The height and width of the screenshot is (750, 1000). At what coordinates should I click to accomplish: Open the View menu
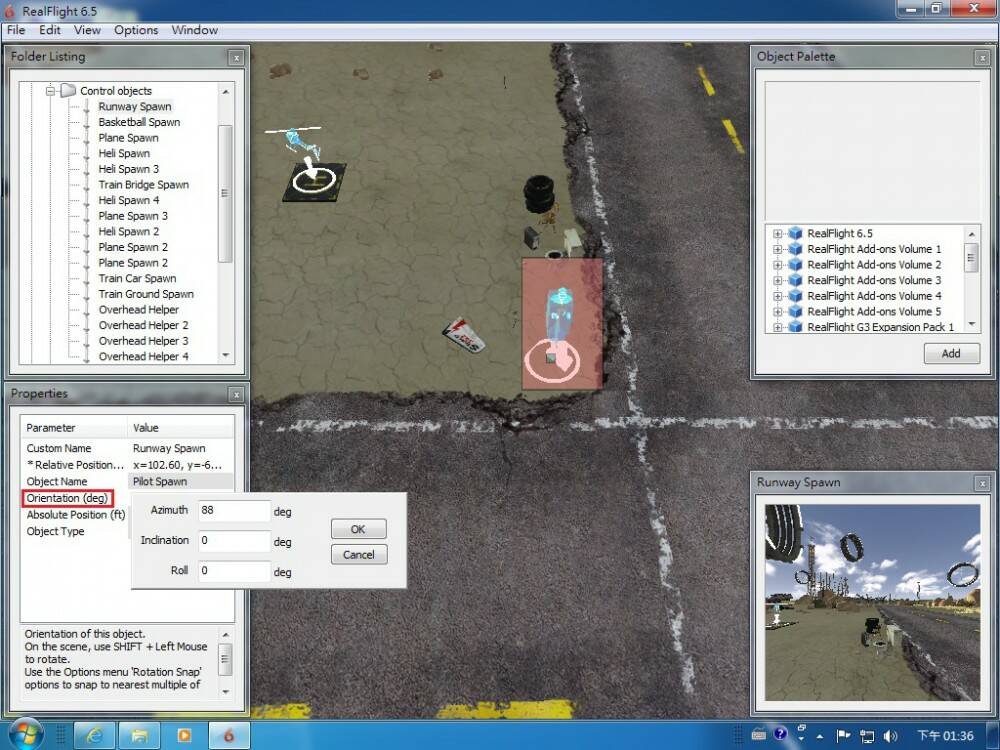87,30
